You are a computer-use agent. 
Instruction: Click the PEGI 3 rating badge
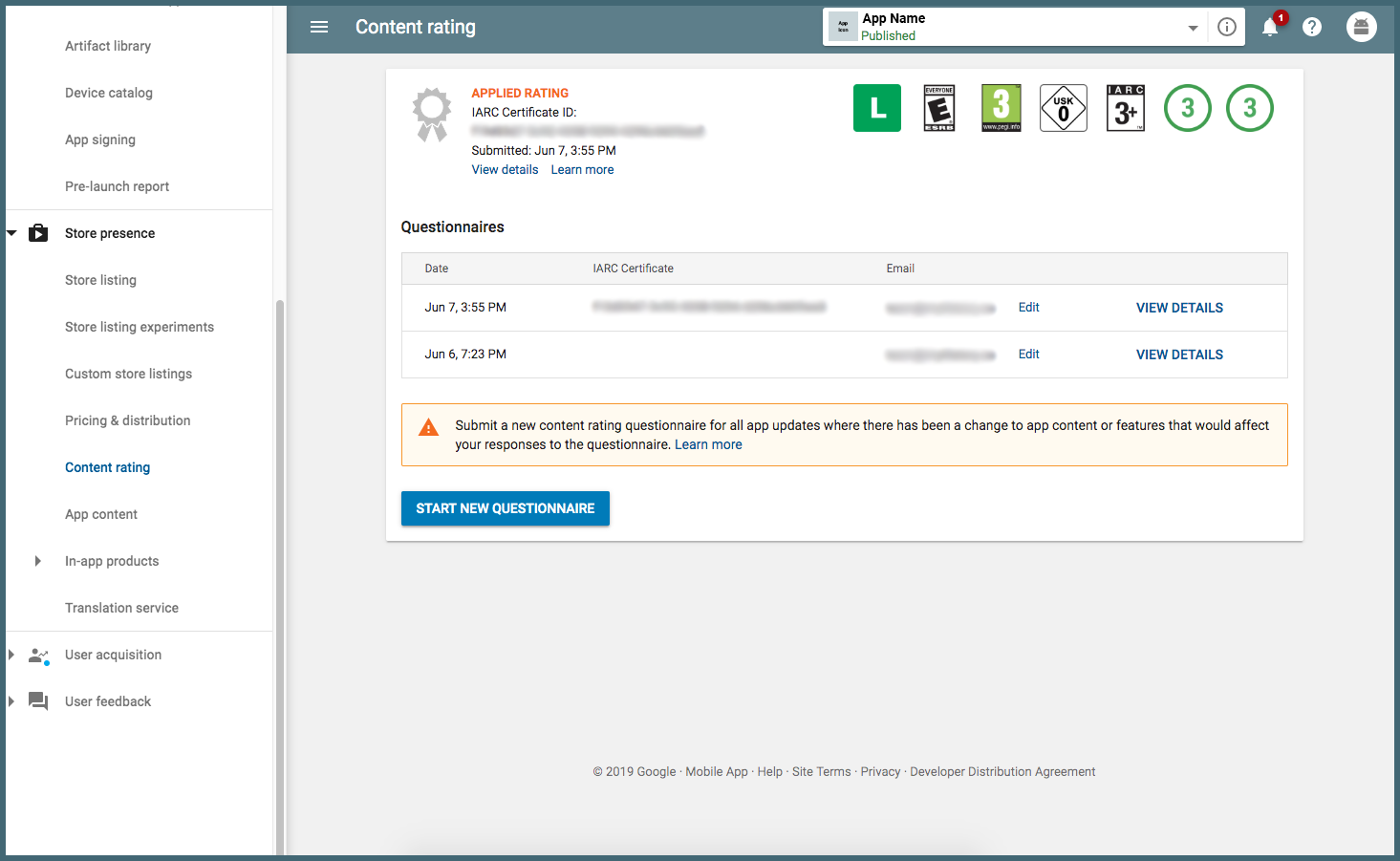1002,108
